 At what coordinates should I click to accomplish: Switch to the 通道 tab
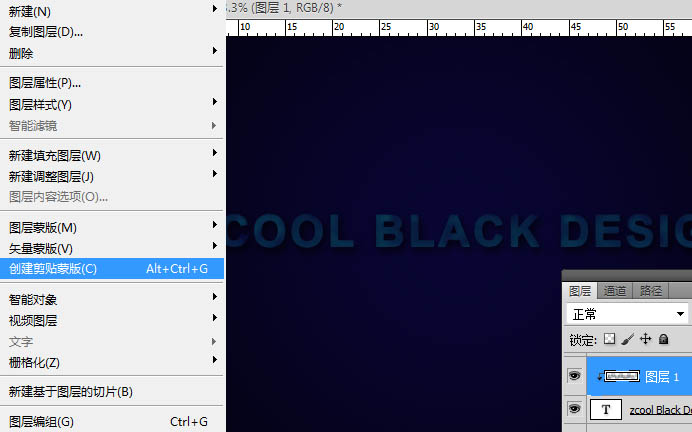(x=615, y=291)
